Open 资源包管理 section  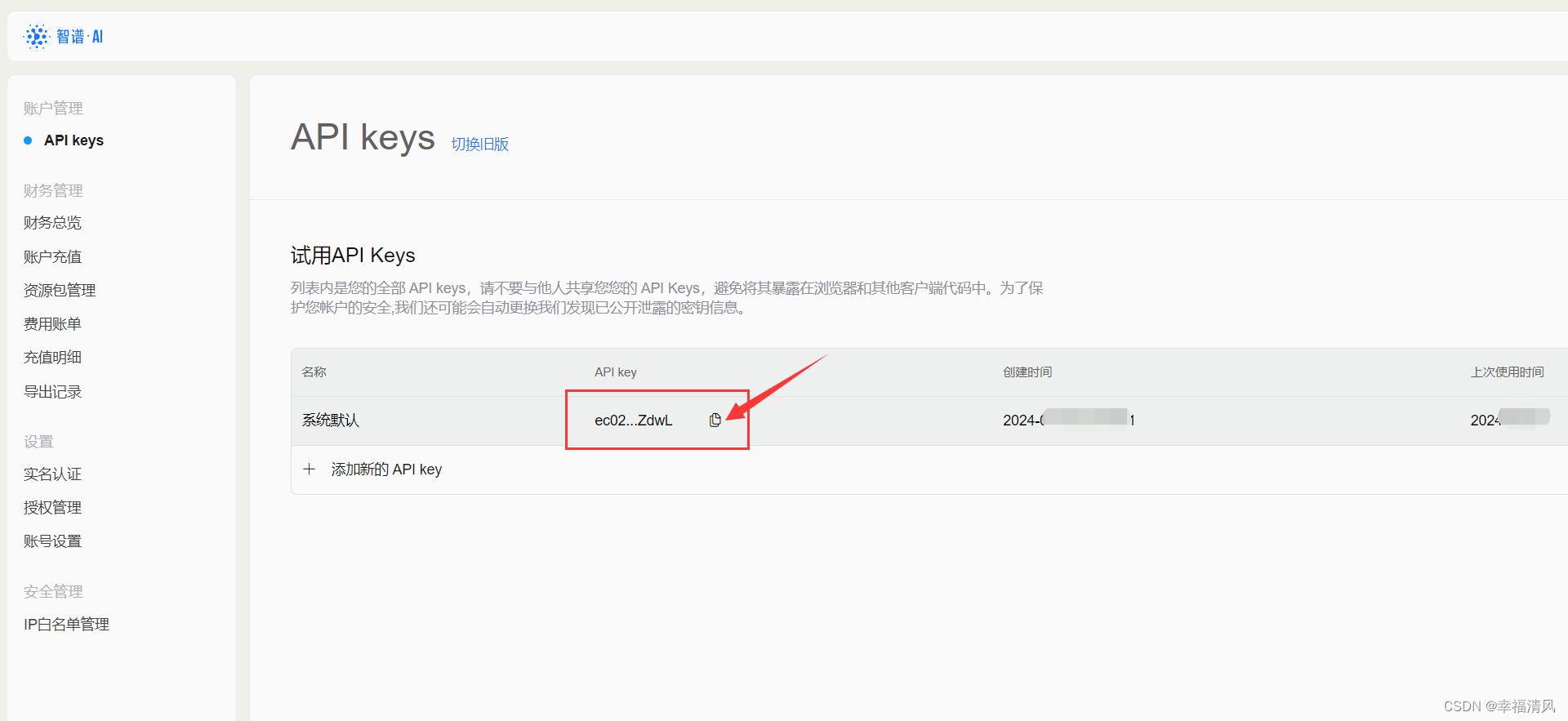tap(60, 291)
